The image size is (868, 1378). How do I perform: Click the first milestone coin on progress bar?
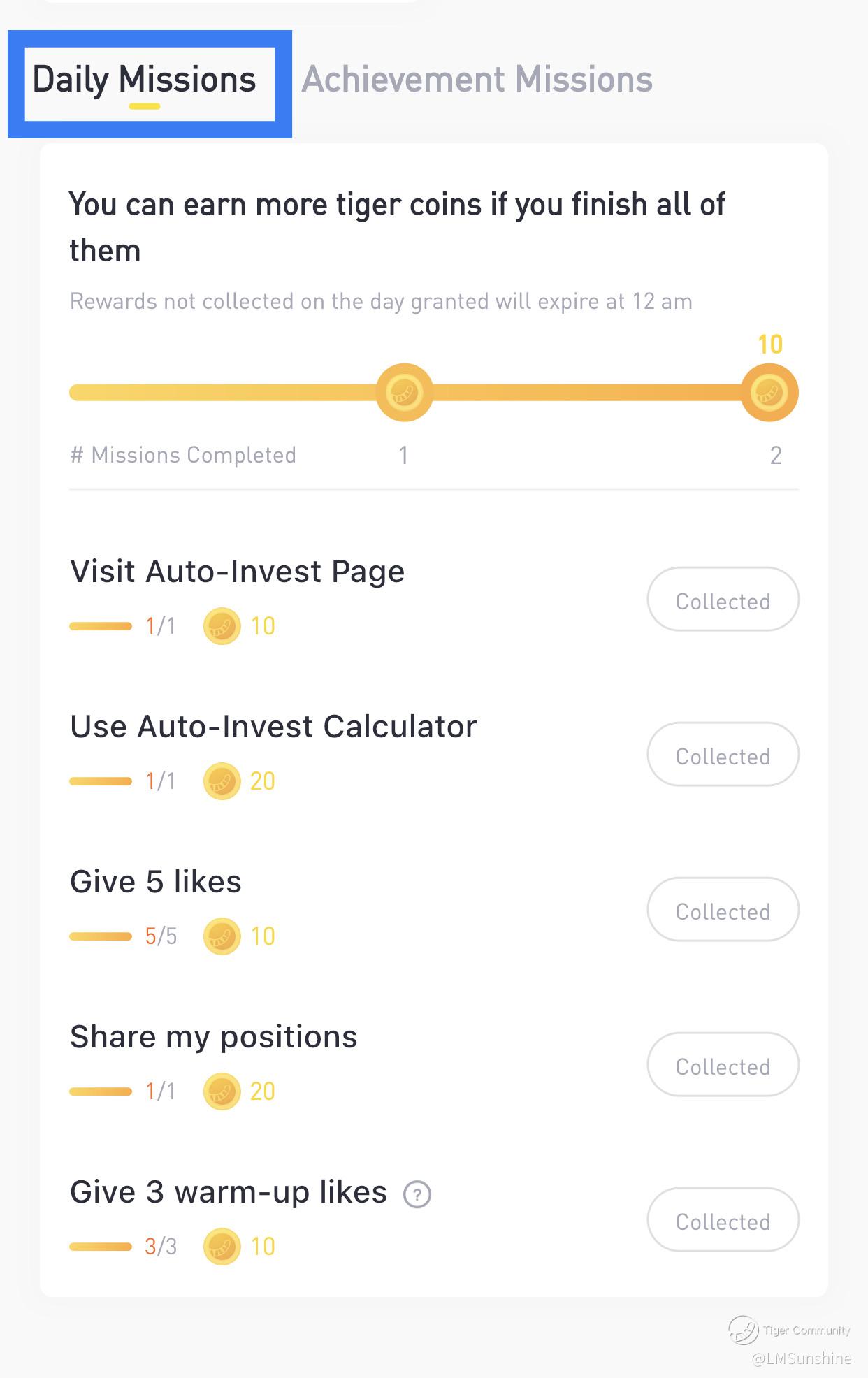click(404, 392)
